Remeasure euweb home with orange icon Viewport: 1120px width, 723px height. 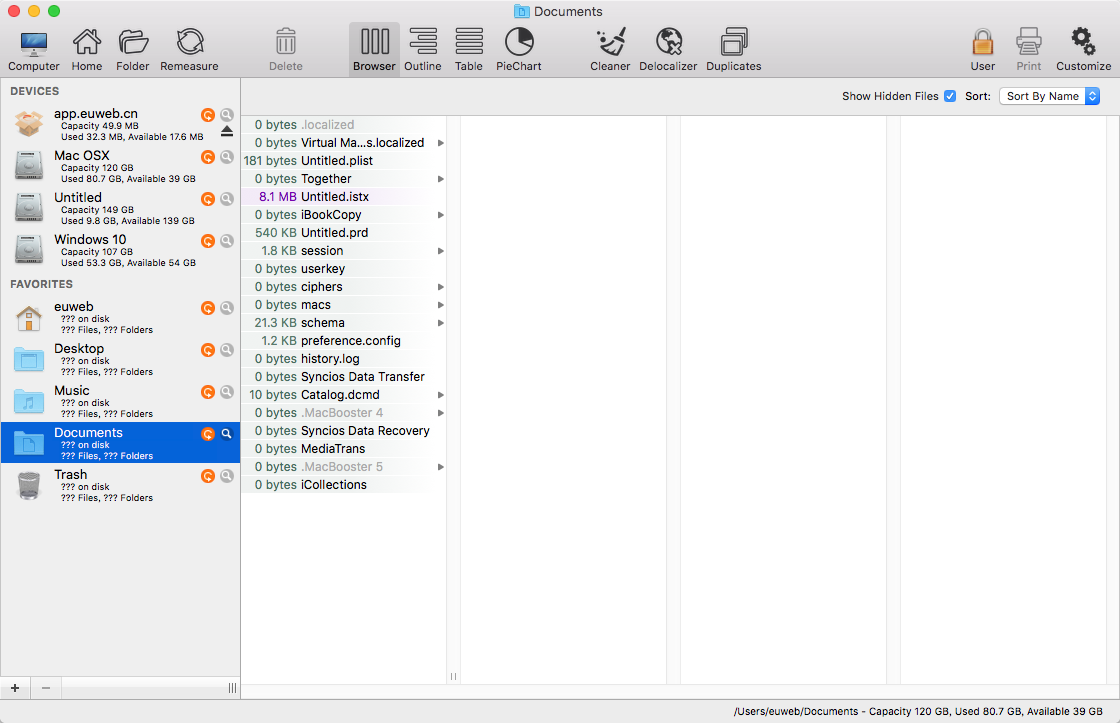[208, 308]
